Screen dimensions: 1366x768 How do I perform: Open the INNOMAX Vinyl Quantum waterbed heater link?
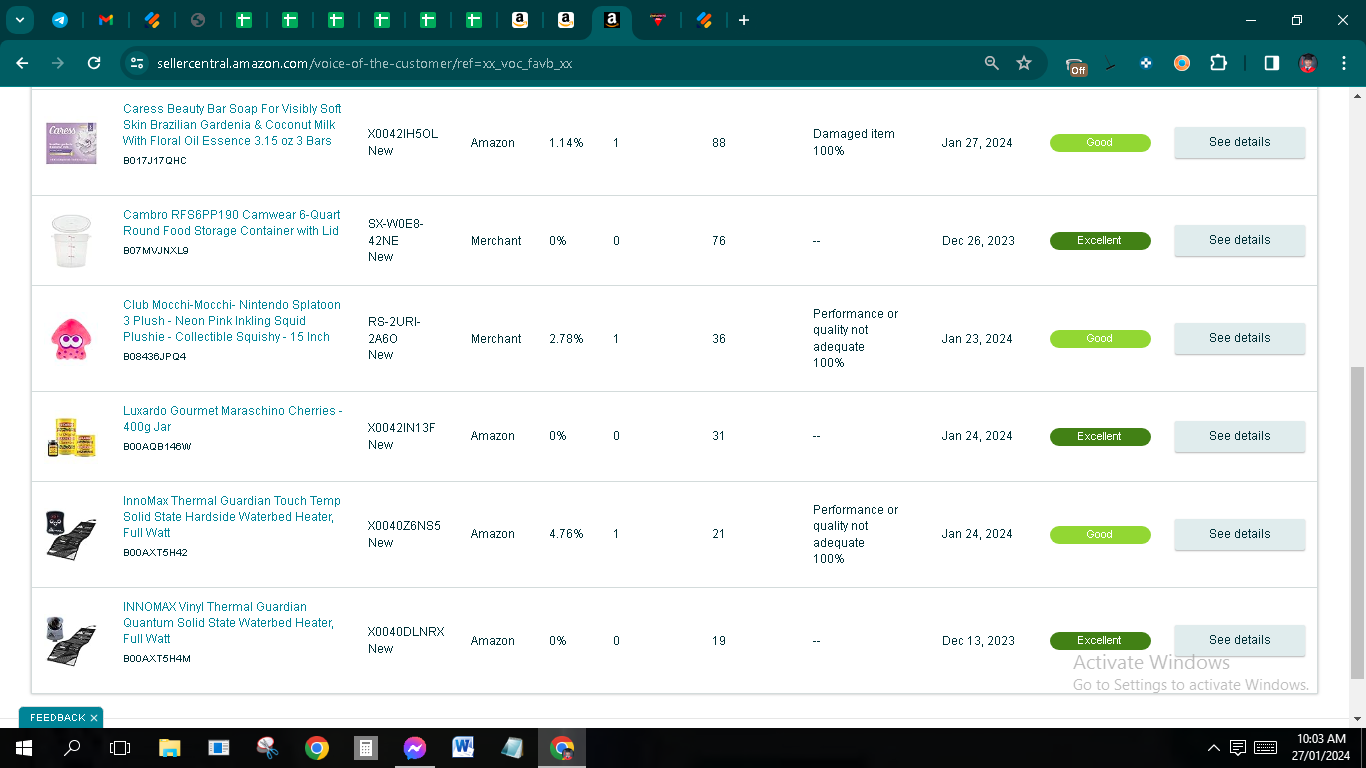click(x=229, y=623)
